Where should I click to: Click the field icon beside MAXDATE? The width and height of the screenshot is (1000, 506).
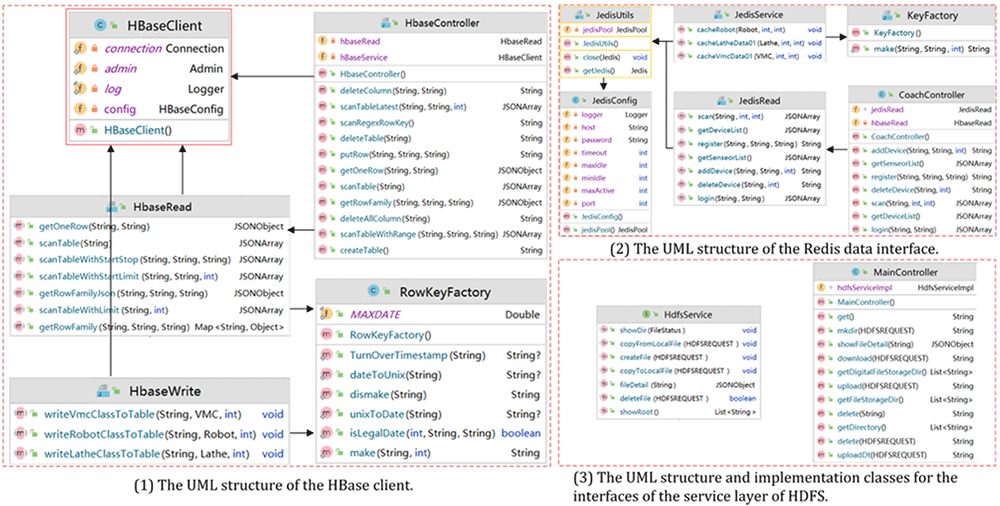pos(327,314)
